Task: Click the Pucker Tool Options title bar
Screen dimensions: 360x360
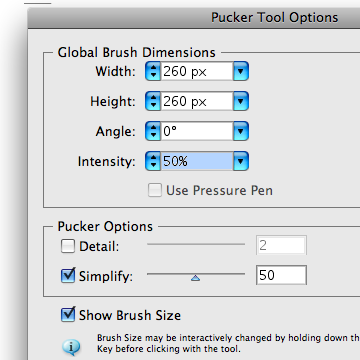Action: [194, 18]
